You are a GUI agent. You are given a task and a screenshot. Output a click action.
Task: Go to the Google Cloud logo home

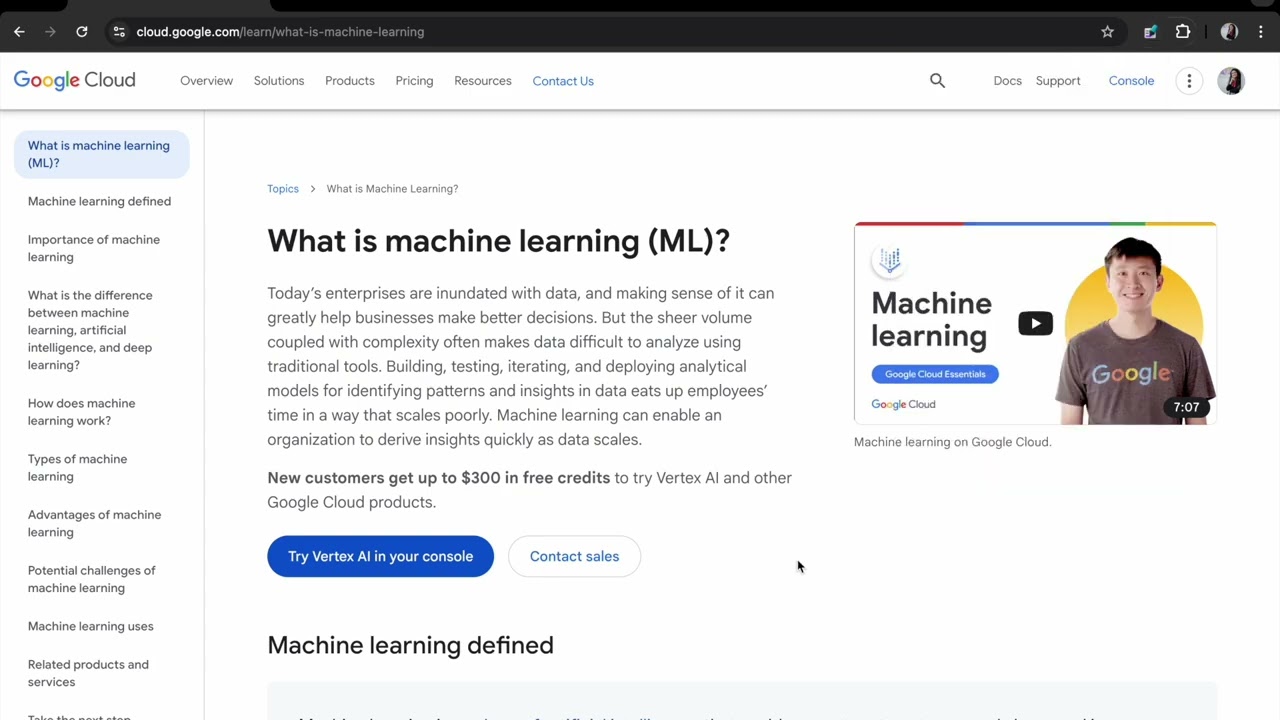pyautogui.click(x=74, y=81)
